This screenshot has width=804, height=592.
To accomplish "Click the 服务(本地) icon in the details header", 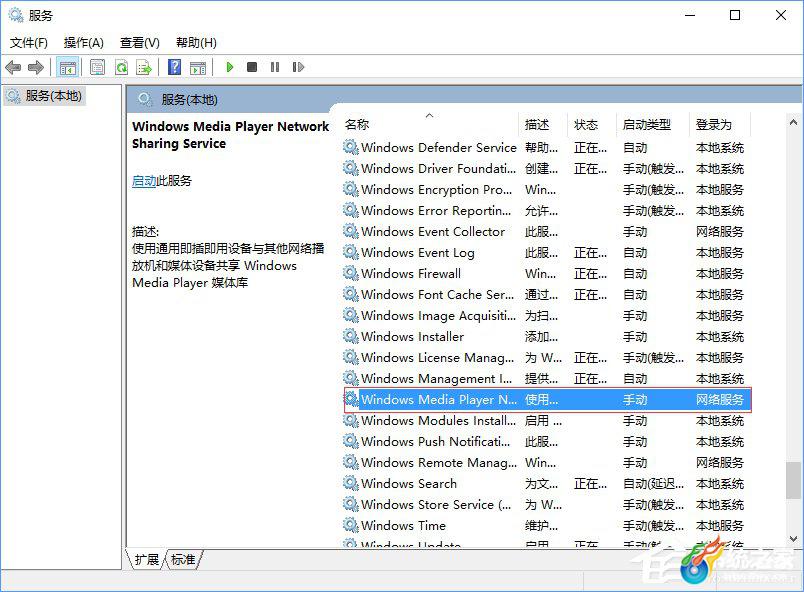I will click(145, 99).
